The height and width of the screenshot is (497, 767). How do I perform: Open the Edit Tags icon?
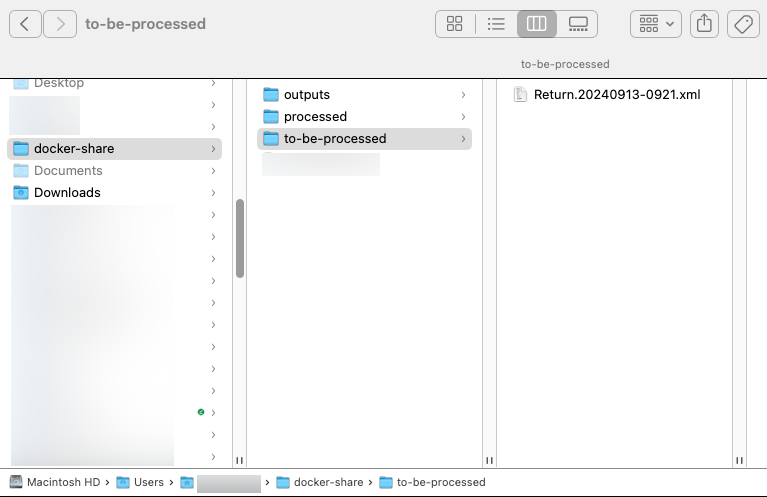coord(743,24)
